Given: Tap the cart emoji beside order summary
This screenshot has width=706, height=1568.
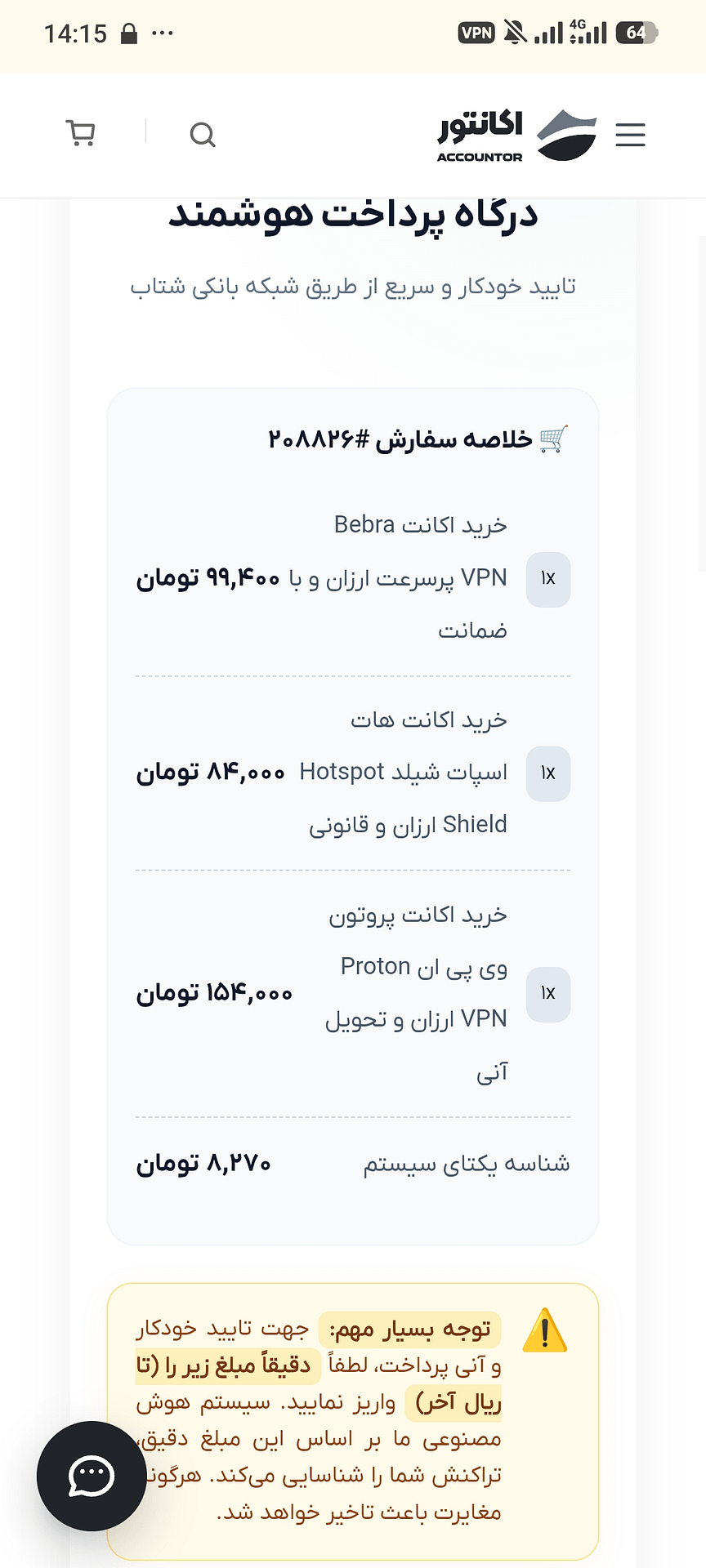Looking at the screenshot, I should [554, 439].
